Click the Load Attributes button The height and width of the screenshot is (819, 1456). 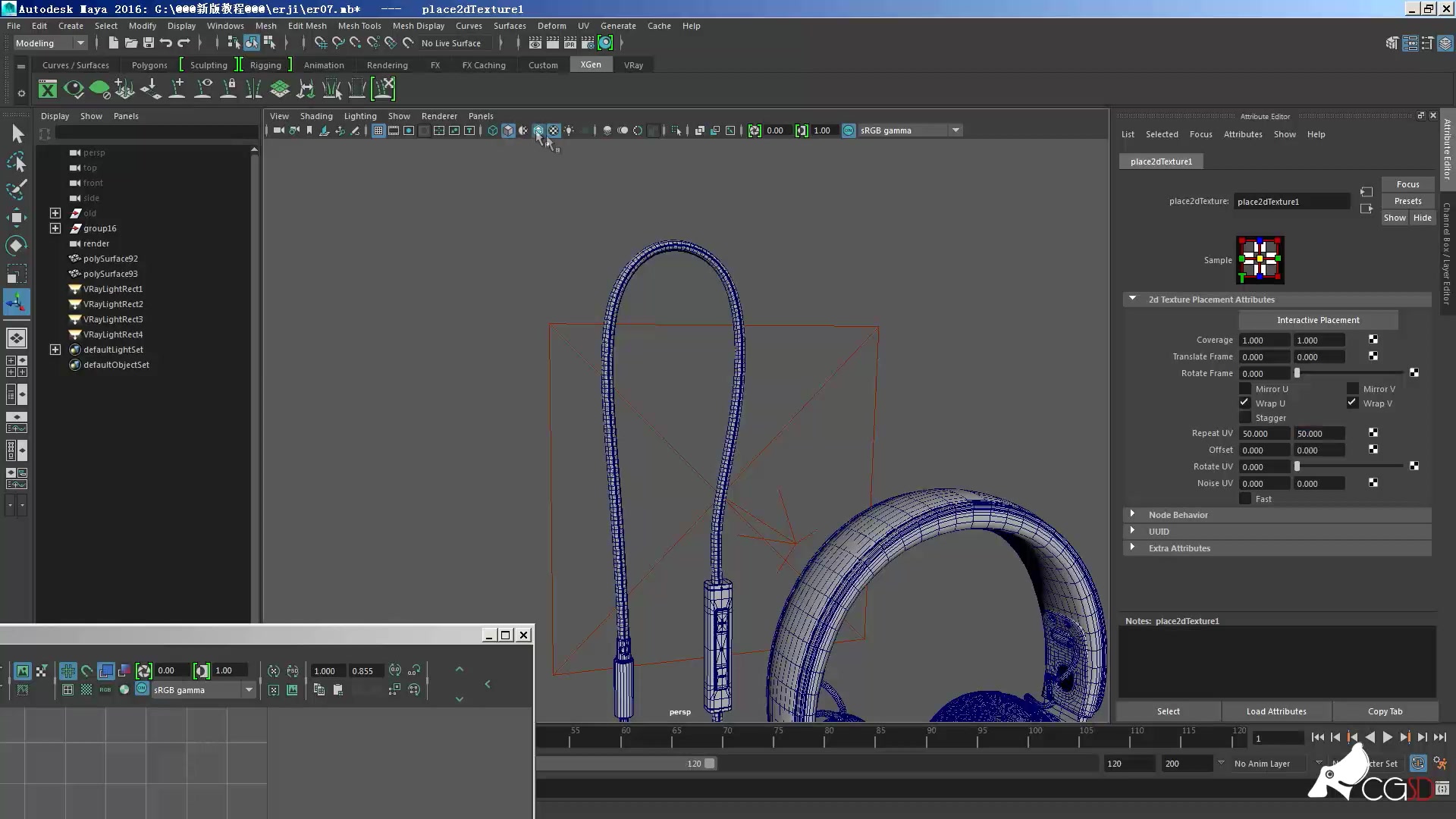1276,711
